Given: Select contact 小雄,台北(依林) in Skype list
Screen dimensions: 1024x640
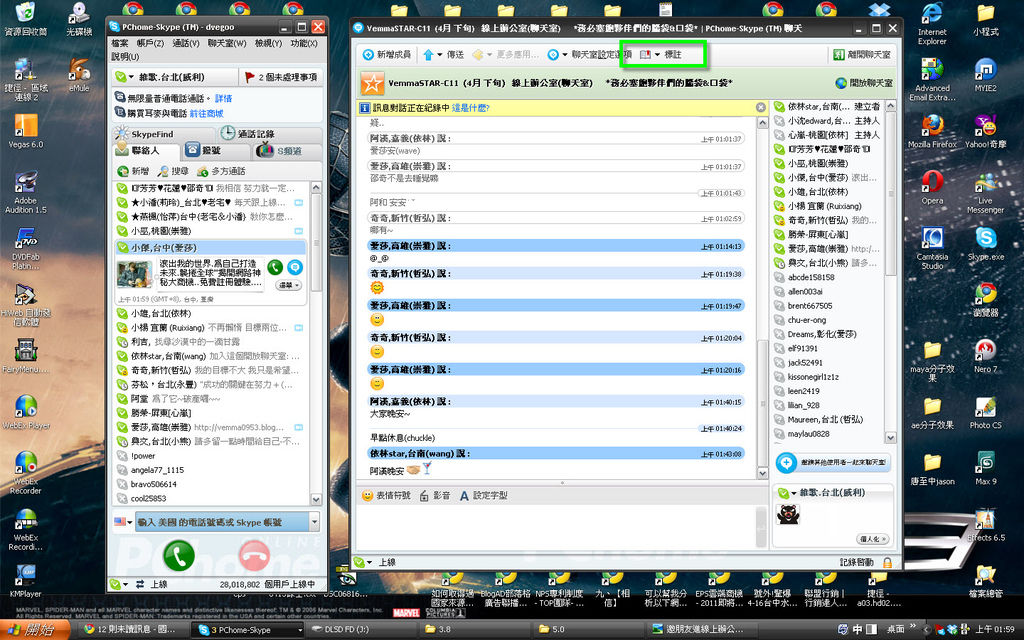Looking at the screenshot, I should (210, 313).
